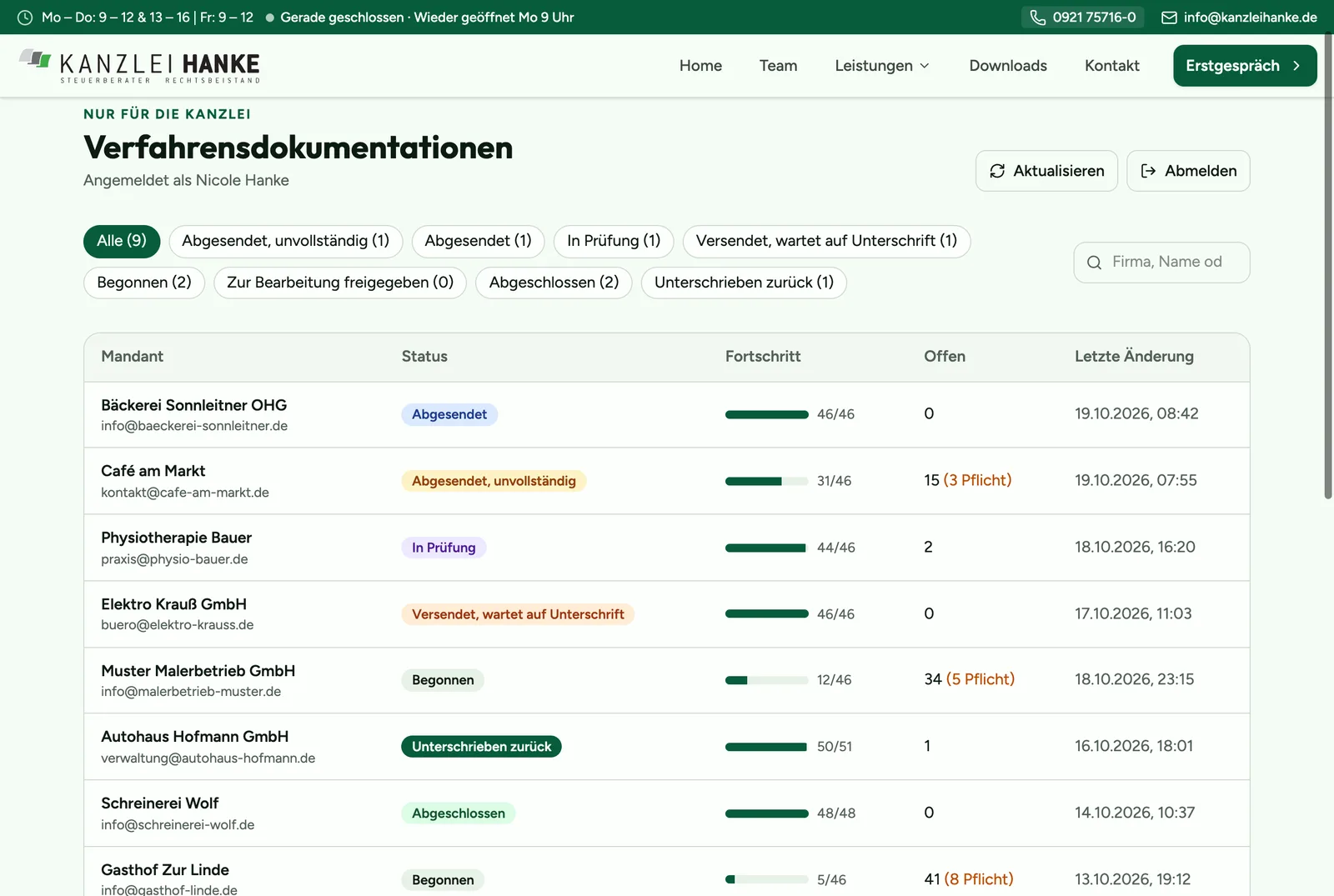The width and height of the screenshot is (1334, 896).
Task: Filter by Abgeschlossen (2)
Action: coord(554,283)
